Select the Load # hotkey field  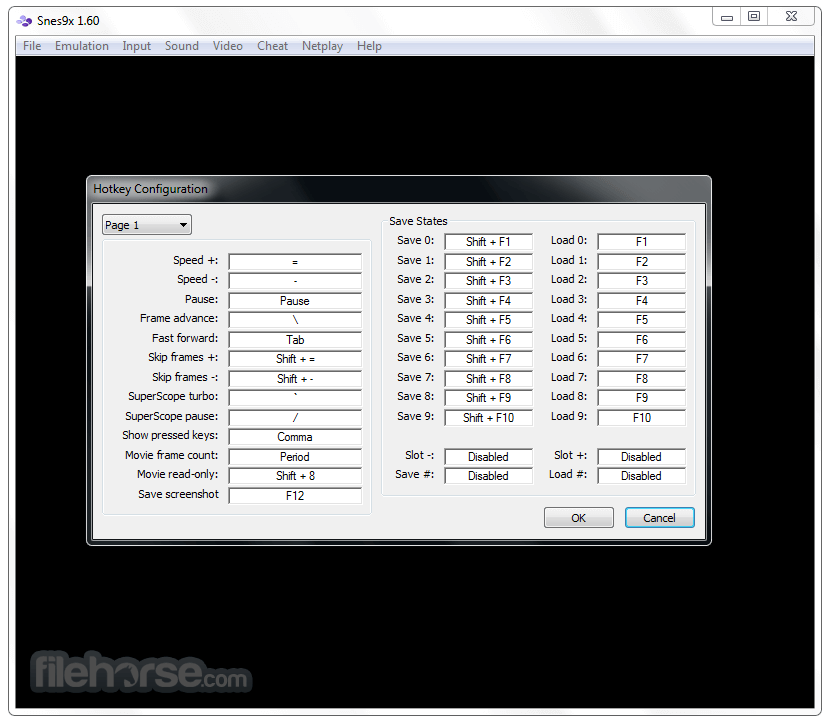642,476
